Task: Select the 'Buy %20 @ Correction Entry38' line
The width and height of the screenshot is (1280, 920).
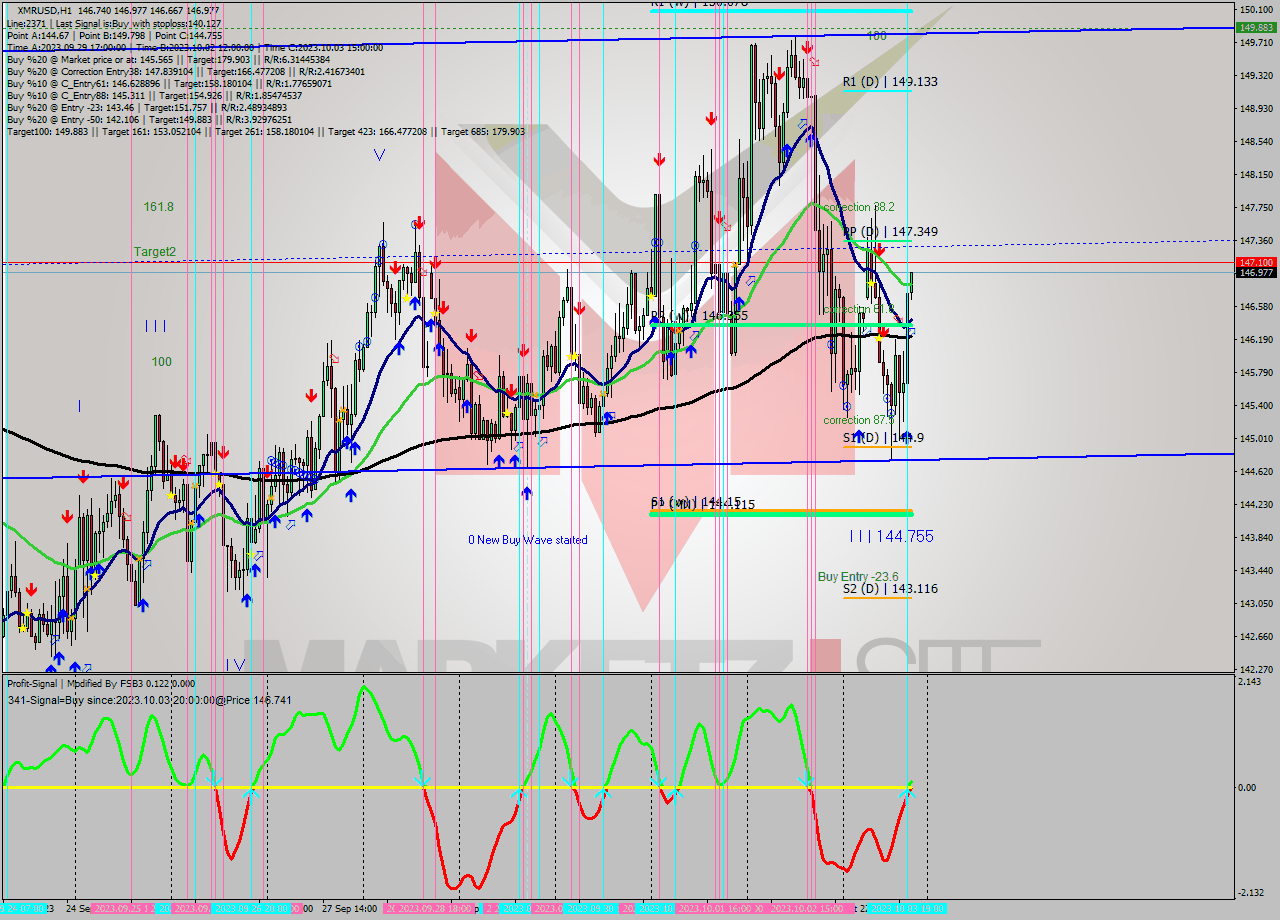Action: point(185,71)
